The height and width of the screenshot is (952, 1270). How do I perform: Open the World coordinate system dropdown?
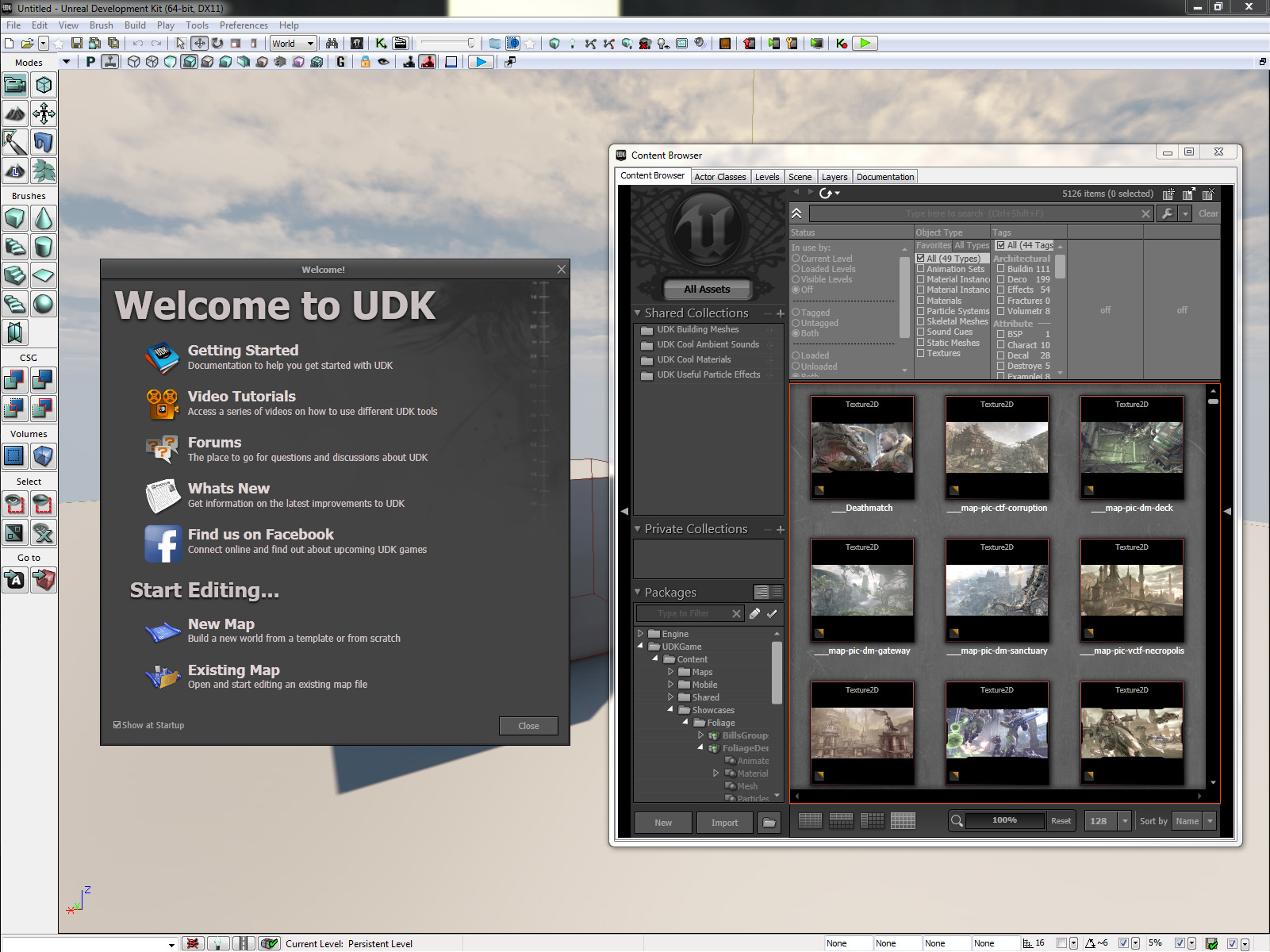(x=294, y=44)
